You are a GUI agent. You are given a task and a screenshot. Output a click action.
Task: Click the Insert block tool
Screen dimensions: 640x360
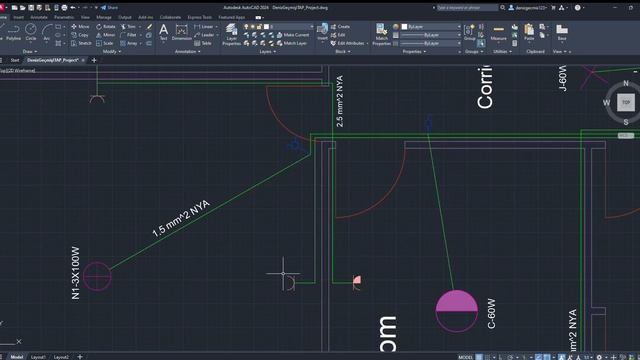coord(322,32)
